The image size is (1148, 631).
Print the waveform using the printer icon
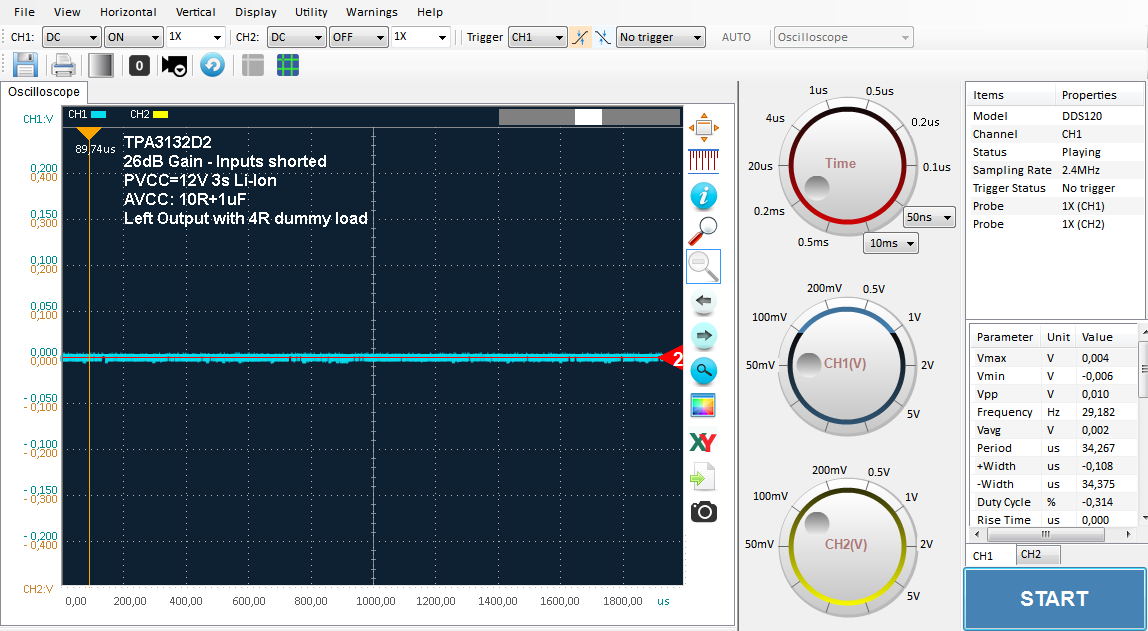(x=64, y=66)
